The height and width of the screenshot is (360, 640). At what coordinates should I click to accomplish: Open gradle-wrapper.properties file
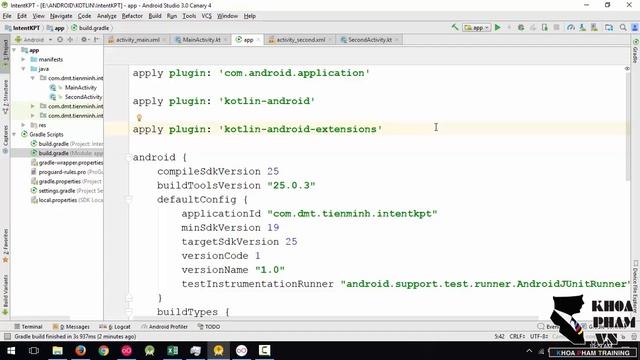pyautogui.click(x=67, y=162)
